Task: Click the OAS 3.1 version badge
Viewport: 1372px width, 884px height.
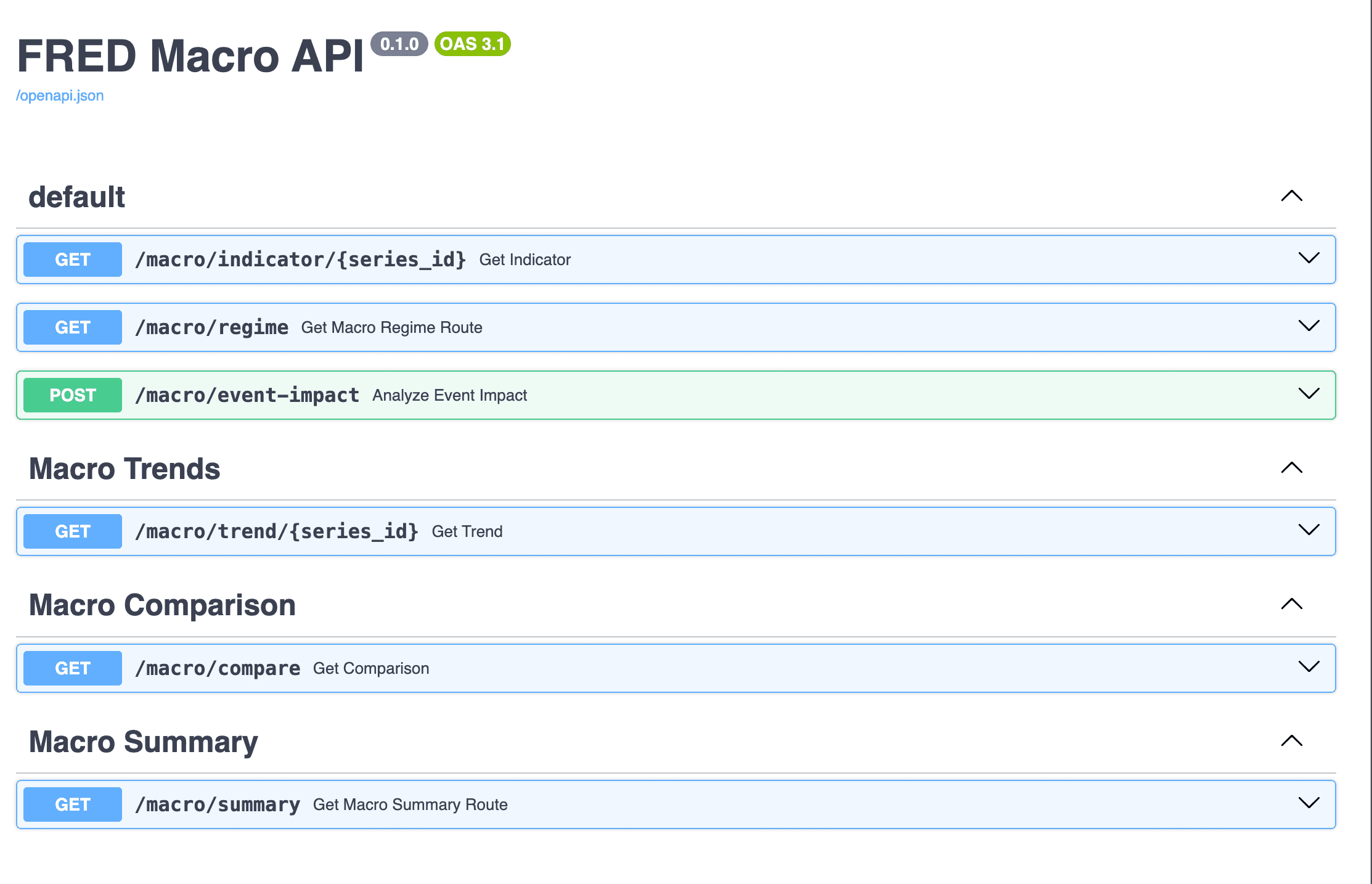Action: point(472,44)
